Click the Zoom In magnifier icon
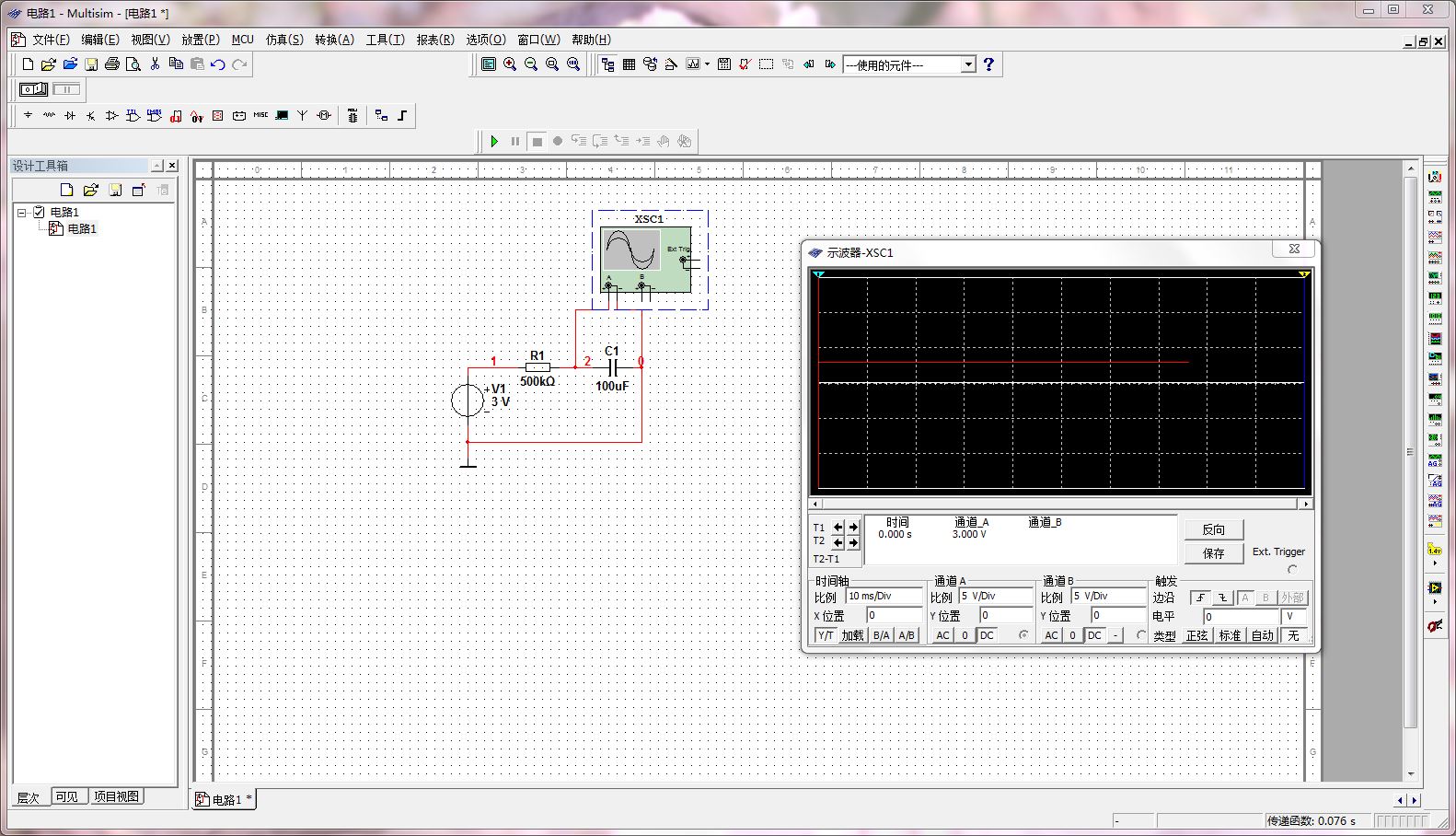The height and width of the screenshot is (836, 1456). (x=510, y=64)
